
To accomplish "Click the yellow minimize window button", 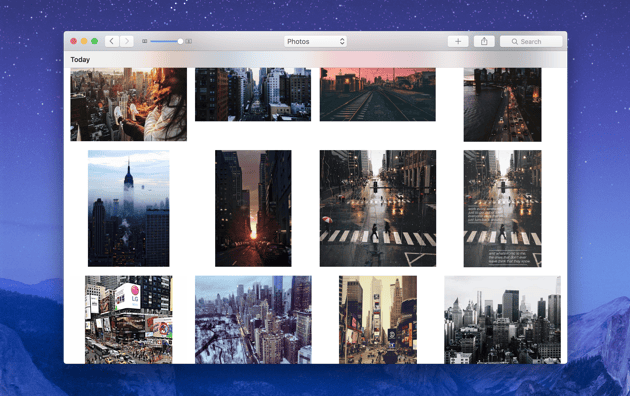I will point(84,41).
